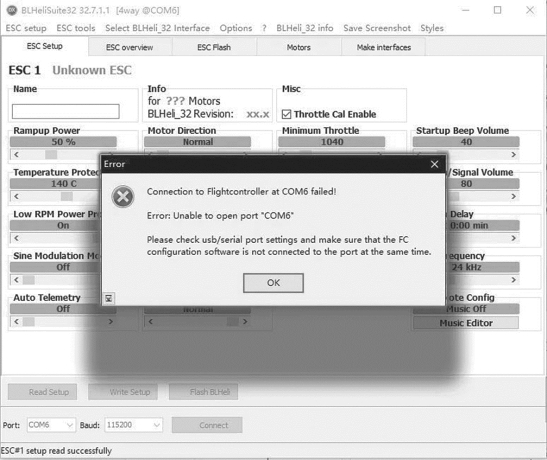Click left arrow of Auto Telemetry slider
This screenshot has height=460, width=547.
coord(16,322)
